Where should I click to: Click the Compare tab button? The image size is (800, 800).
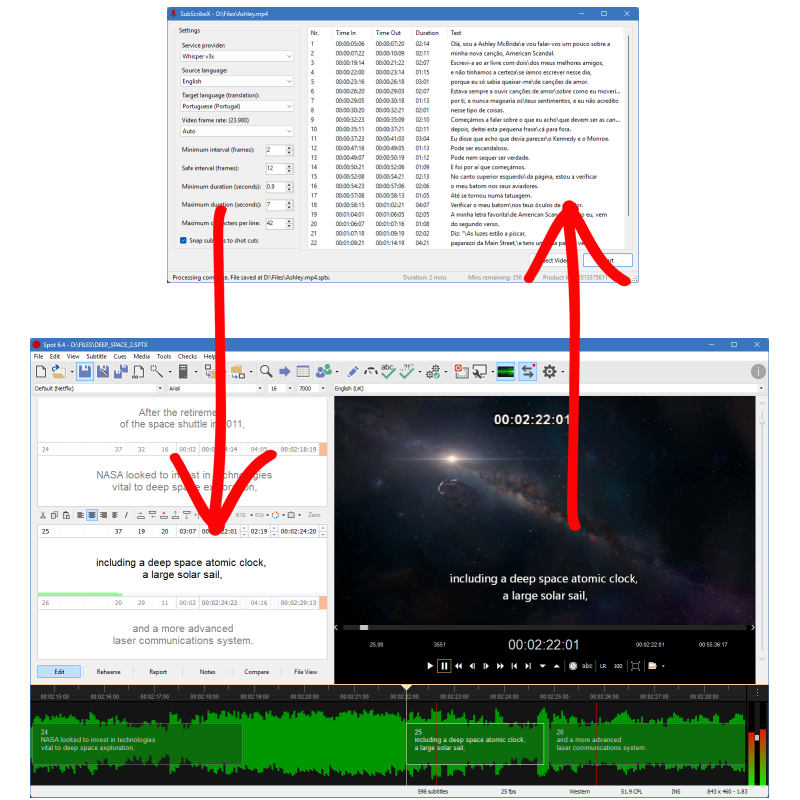[256, 672]
